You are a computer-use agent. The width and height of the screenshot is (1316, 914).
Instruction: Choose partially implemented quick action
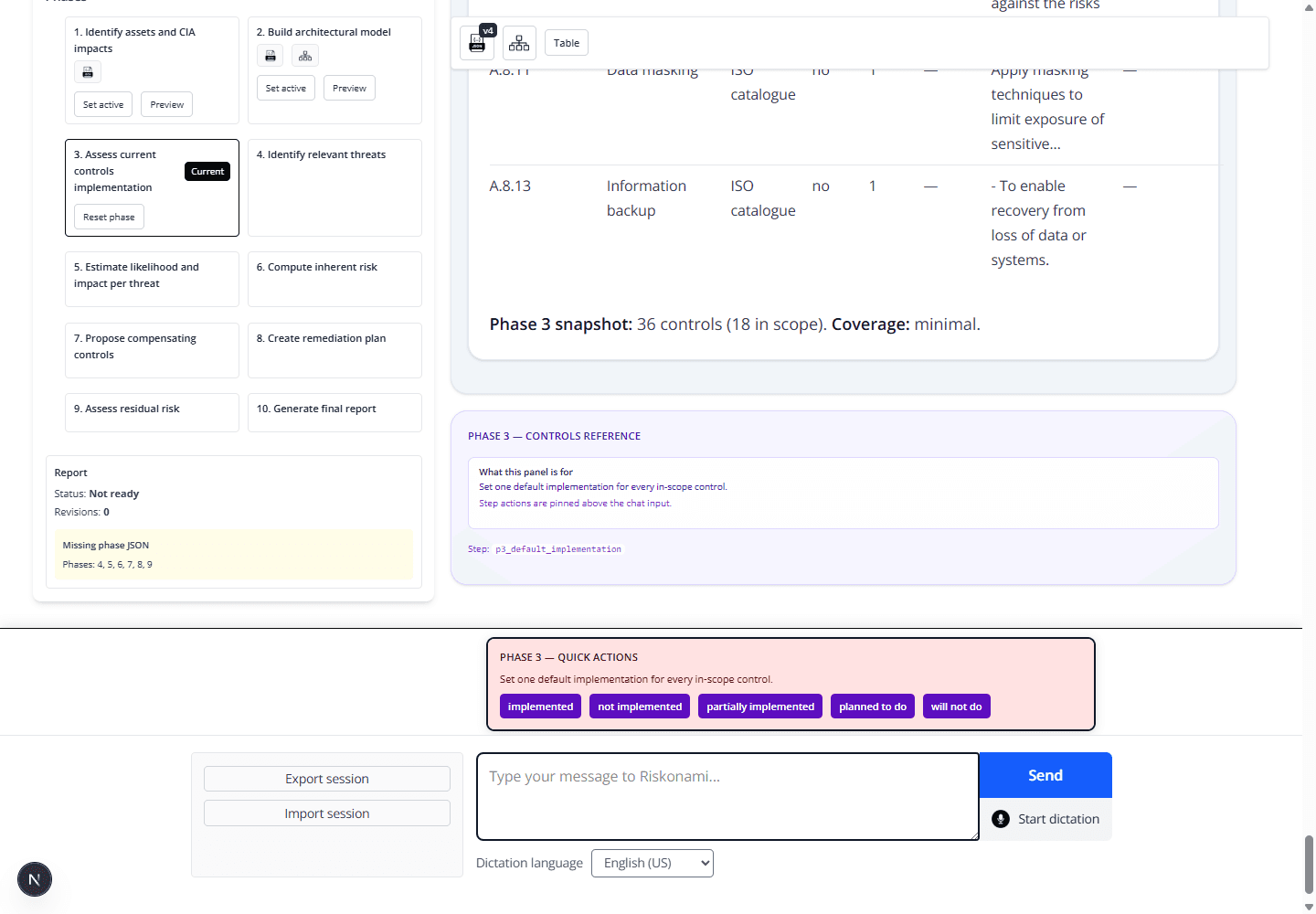(760, 707)
